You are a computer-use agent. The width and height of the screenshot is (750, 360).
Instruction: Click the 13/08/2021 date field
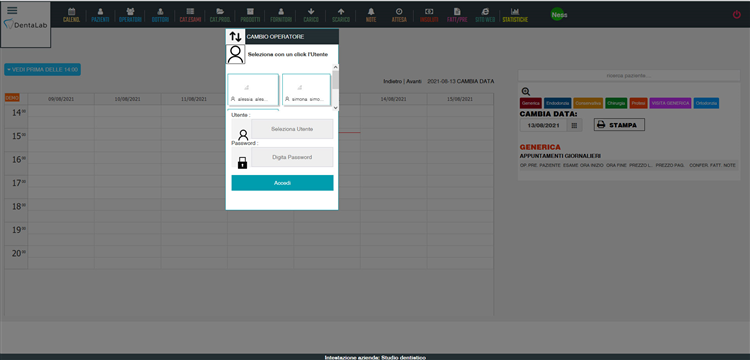pyautogui.click(x=543, y=125)
